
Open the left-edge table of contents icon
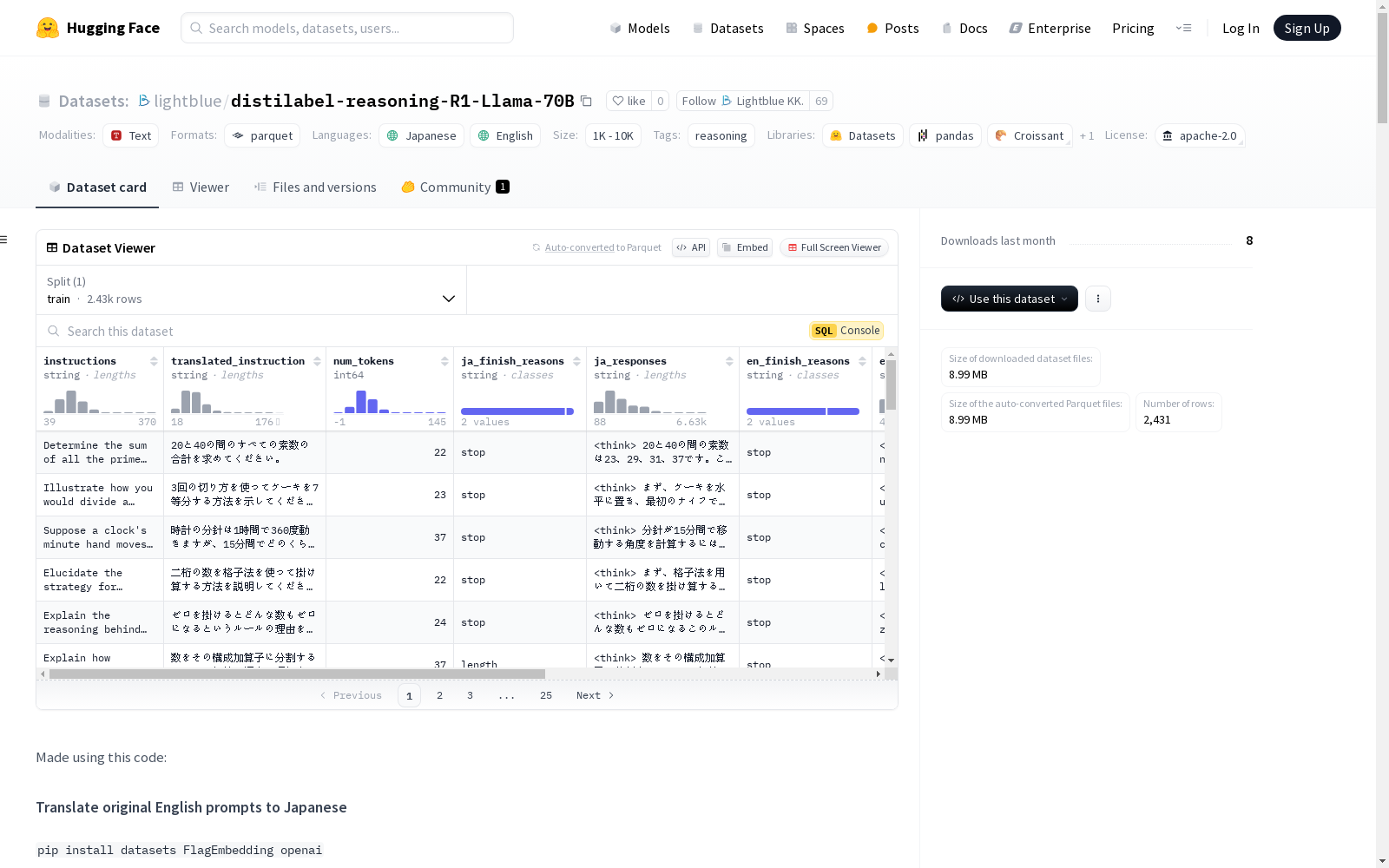coord(3,240)
